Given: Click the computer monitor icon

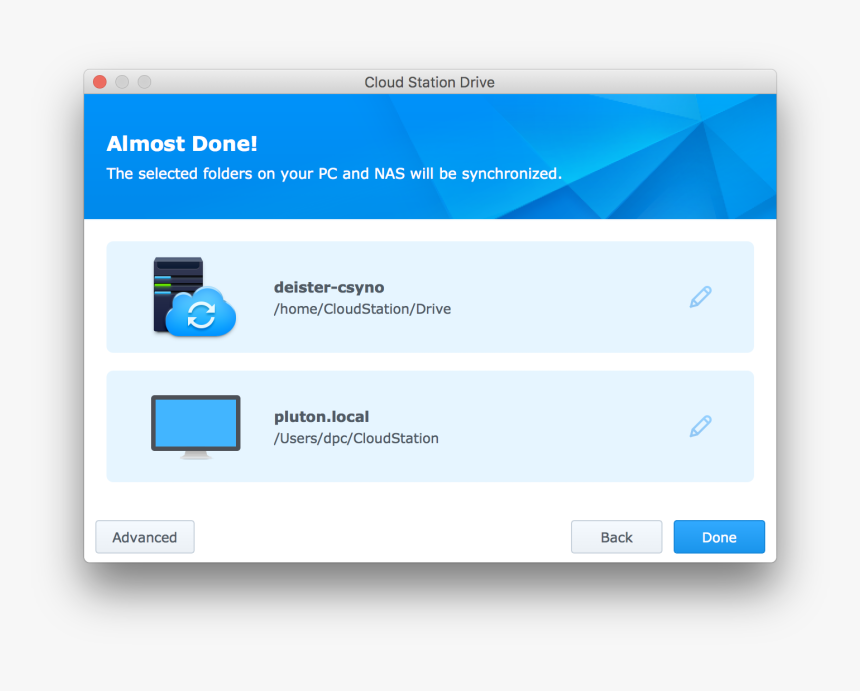Looking at the screenshot, I should pos(196,427).
